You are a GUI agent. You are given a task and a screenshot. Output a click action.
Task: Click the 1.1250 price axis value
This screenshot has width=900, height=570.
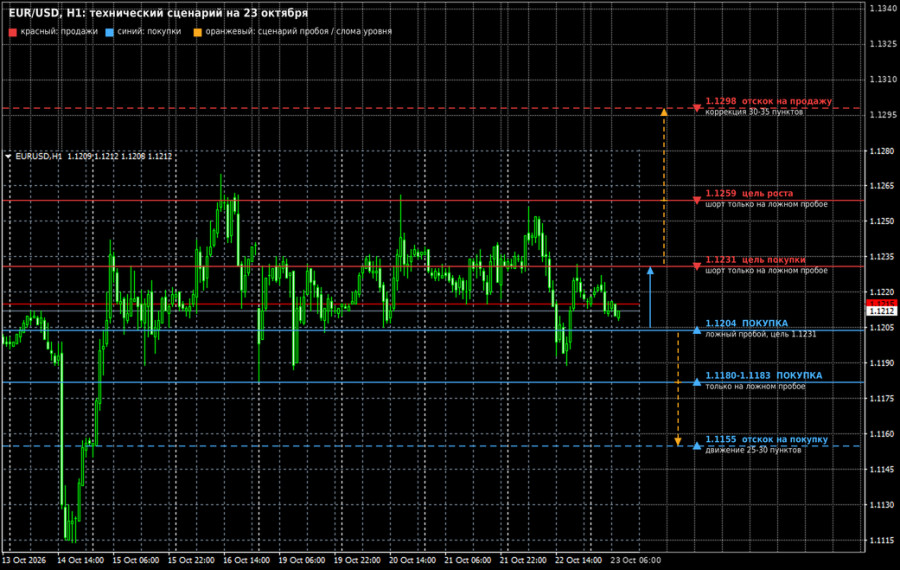pos(883,221)
